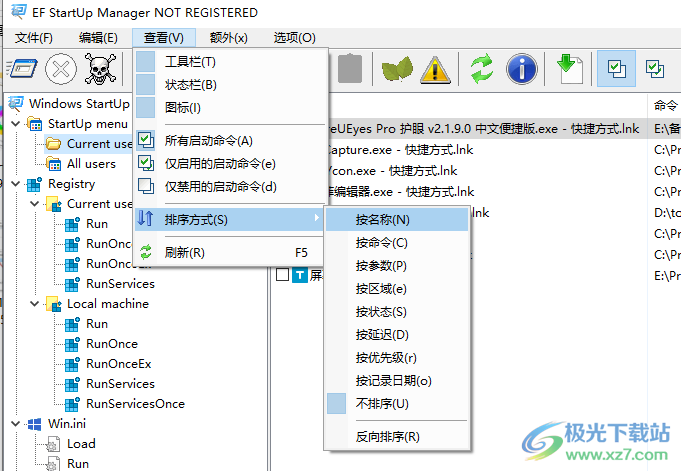
Task: Select Run under Registry Current user
Action: point(97,224)
